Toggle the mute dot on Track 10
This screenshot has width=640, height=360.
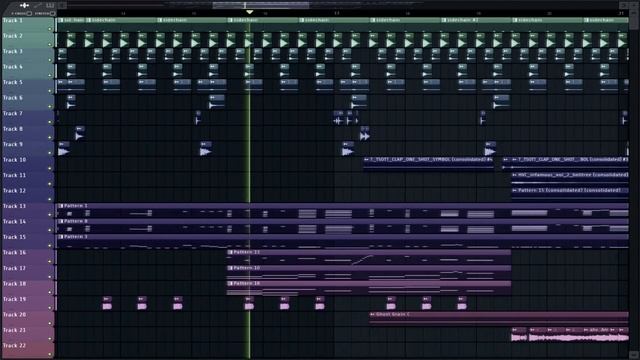click(x=50, y=168)
